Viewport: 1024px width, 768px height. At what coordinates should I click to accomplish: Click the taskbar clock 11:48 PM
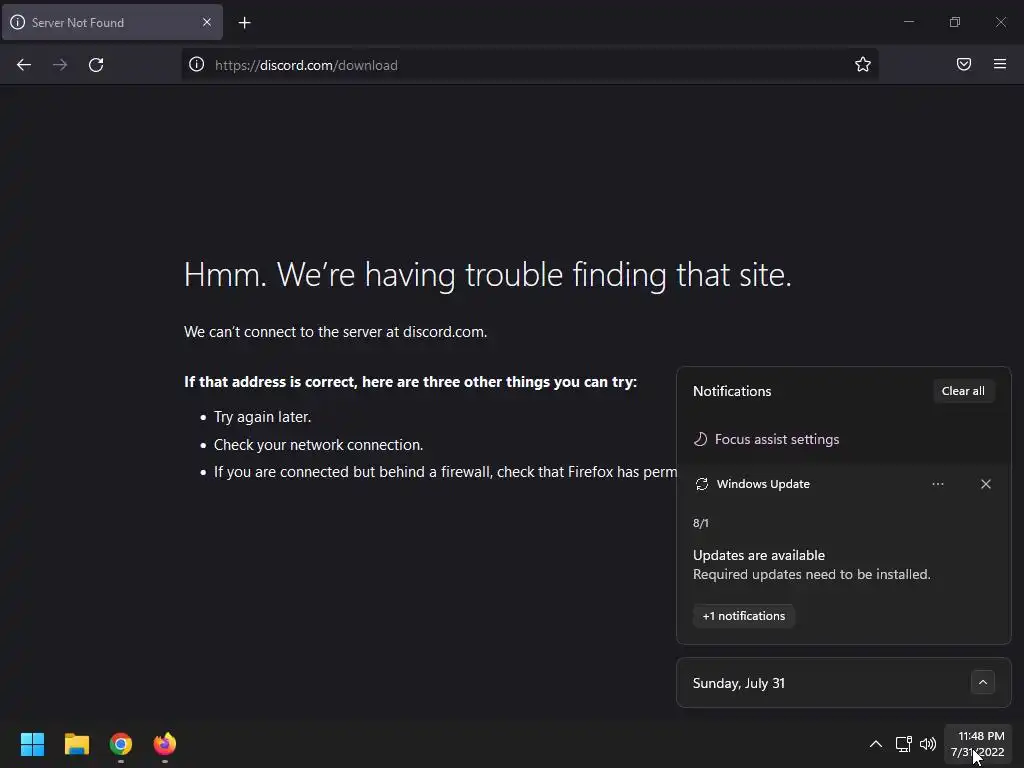pos(978,744)
